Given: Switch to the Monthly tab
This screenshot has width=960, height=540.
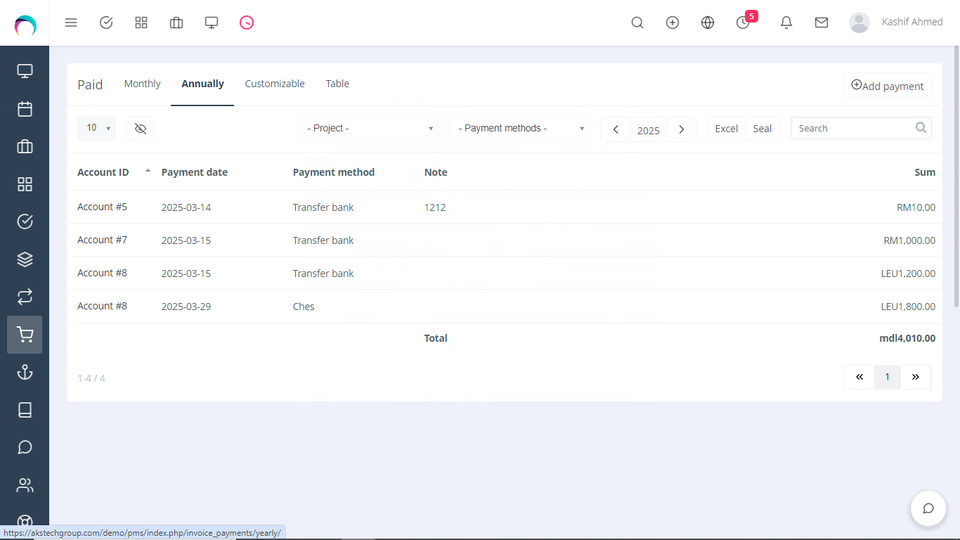Looking at the screenshot, I should coord(142,84).
